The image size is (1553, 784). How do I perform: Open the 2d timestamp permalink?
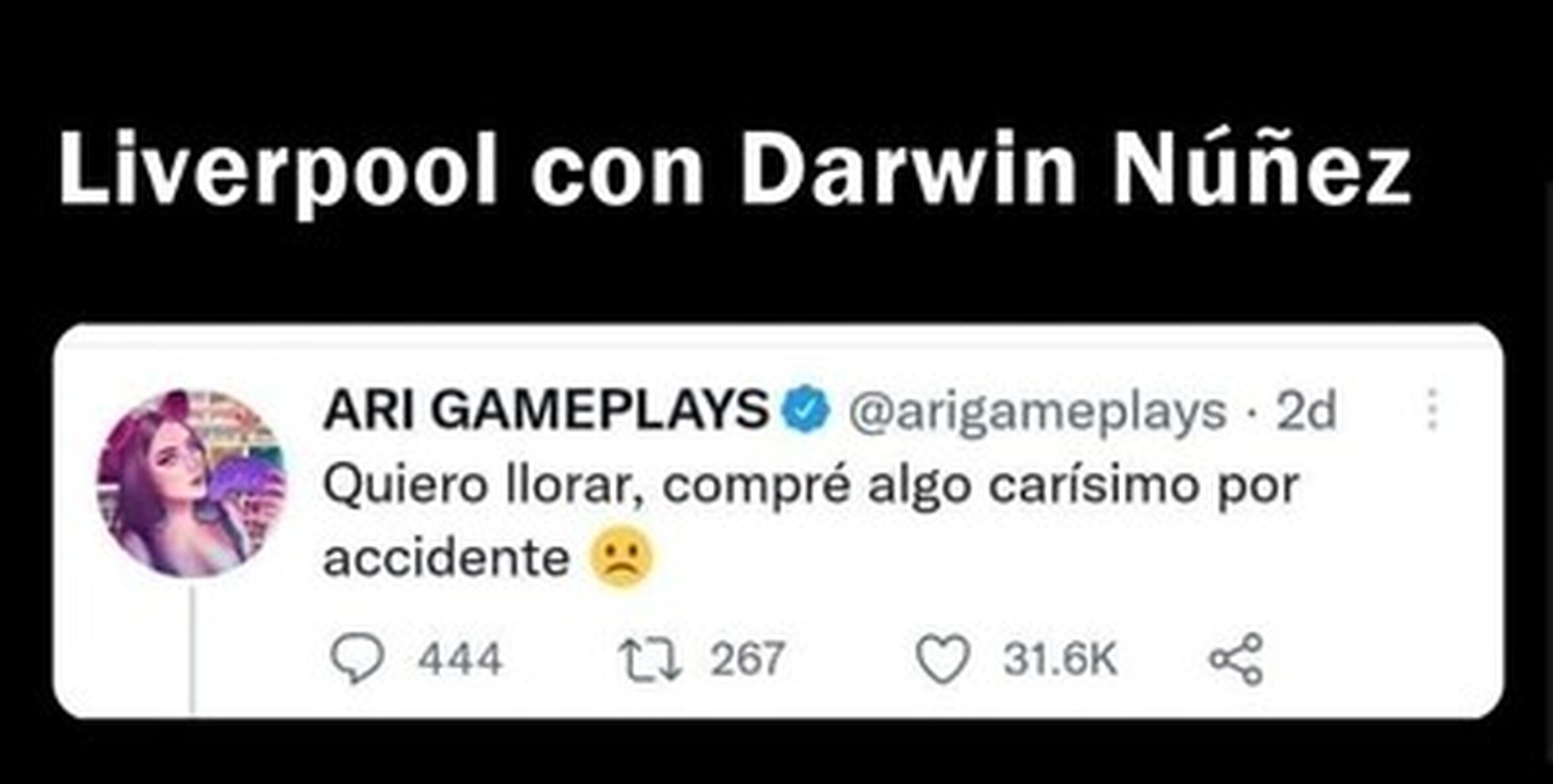1306,411
